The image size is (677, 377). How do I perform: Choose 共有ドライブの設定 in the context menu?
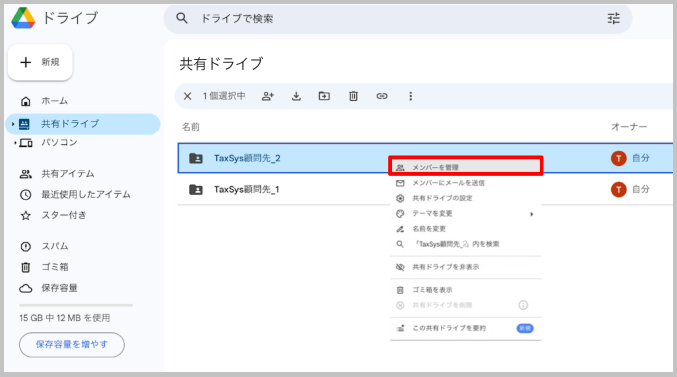click(465, 198)
